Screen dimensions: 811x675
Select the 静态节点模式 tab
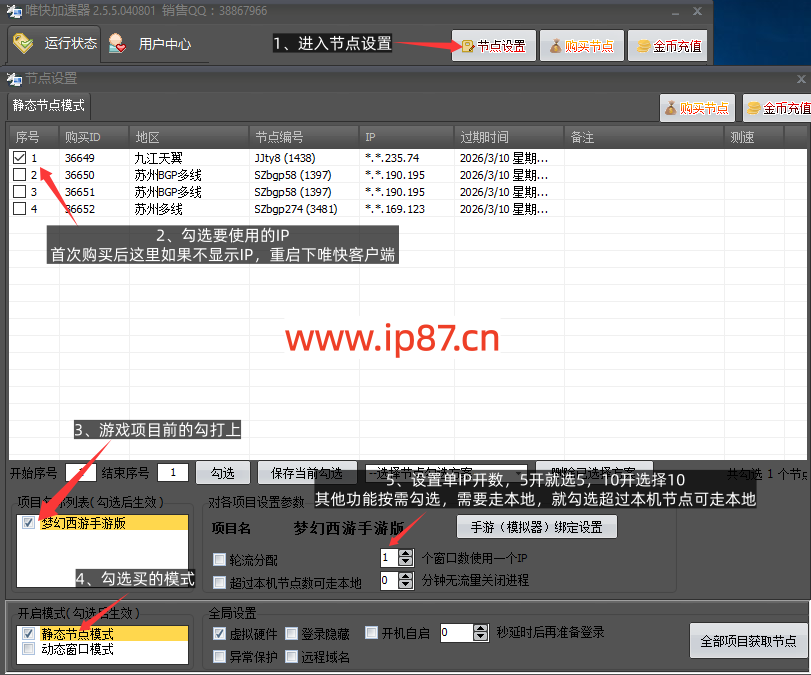pos(48,105)
